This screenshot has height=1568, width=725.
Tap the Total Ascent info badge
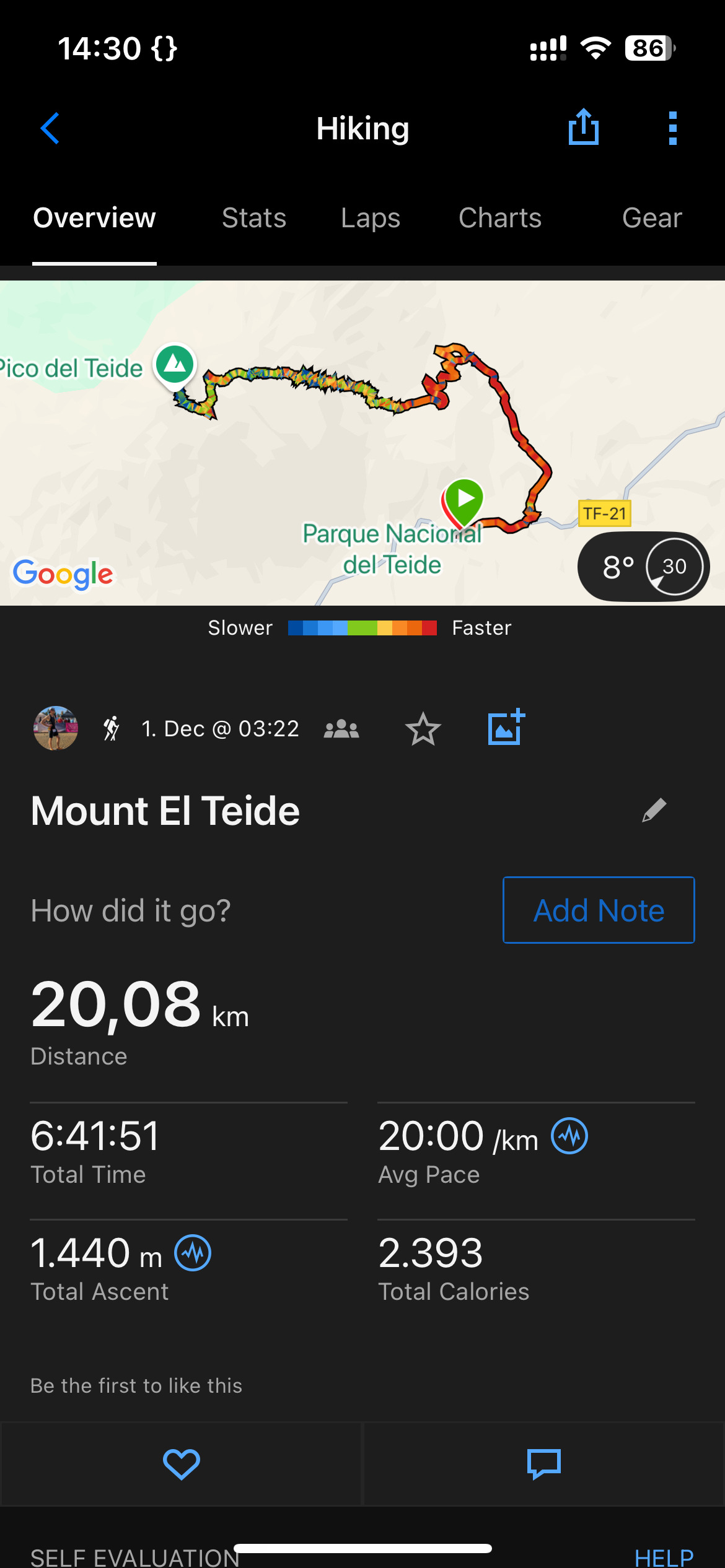(193, 1253)
